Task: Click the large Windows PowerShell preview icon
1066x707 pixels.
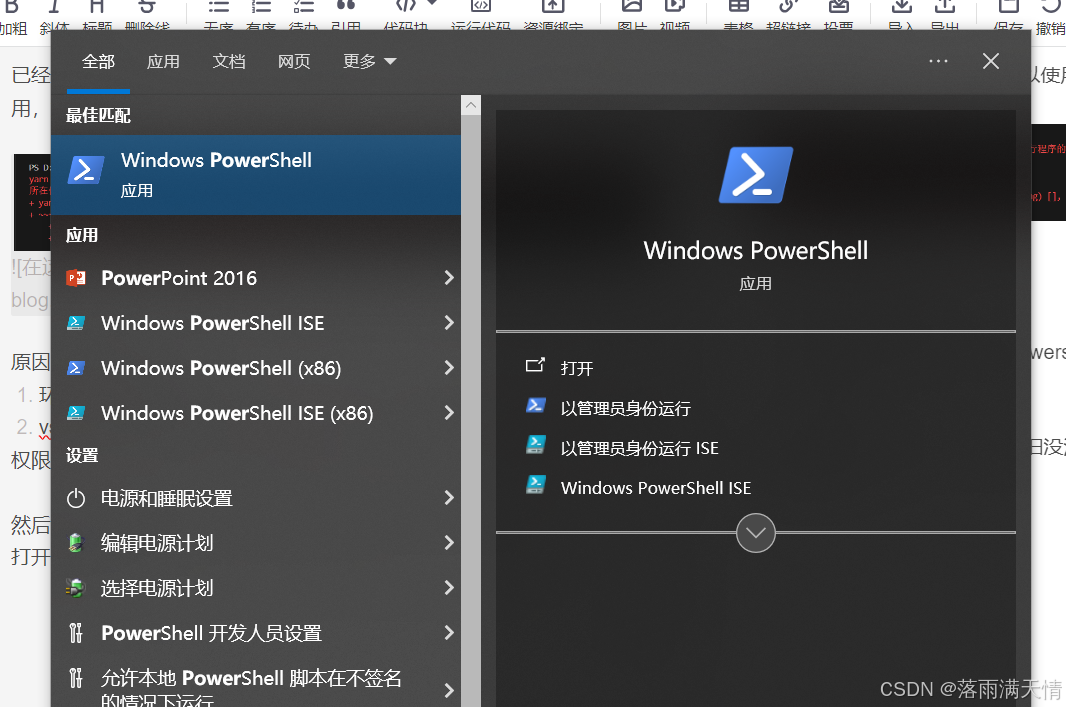Action: [x=755, y=175]
